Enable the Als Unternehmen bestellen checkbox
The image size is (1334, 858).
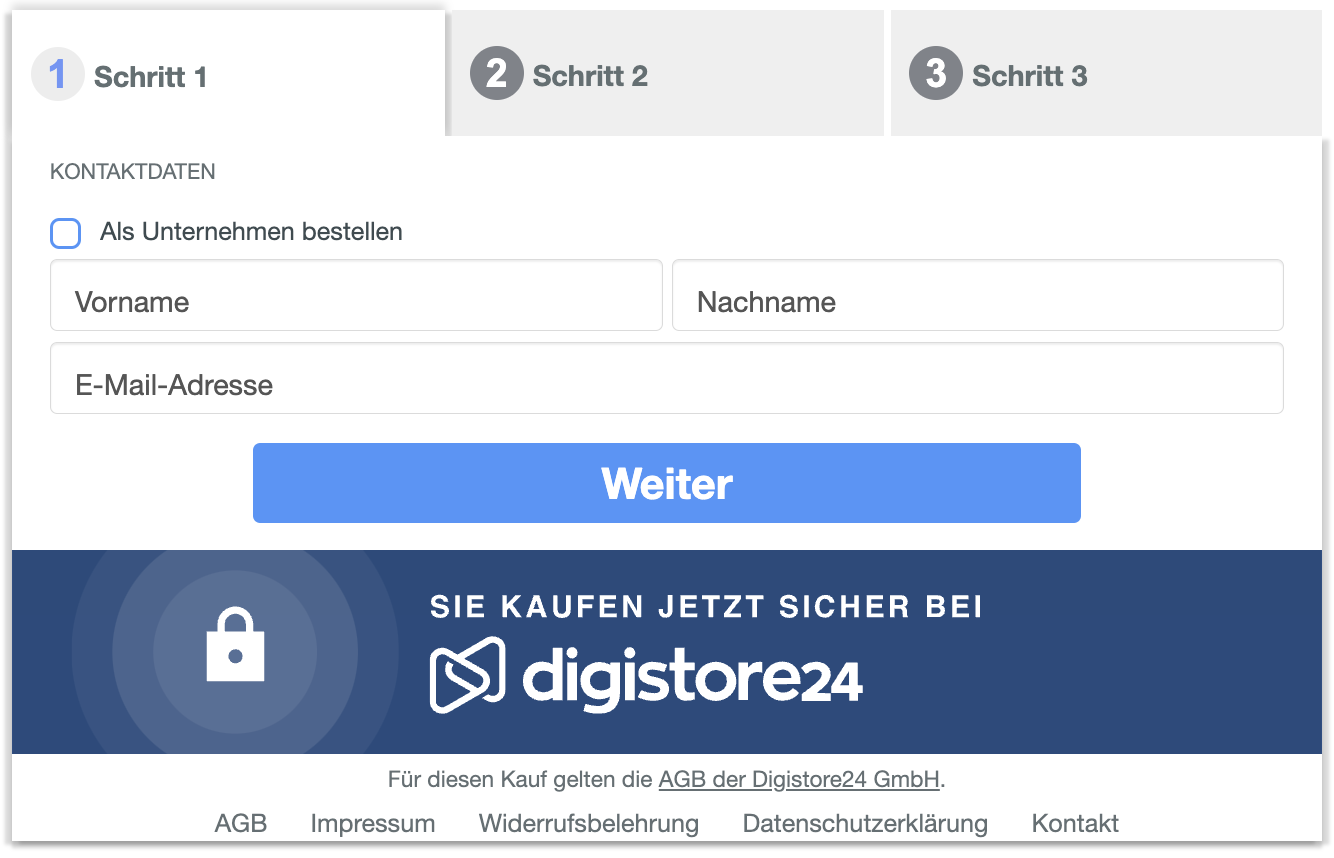[66, 233]
